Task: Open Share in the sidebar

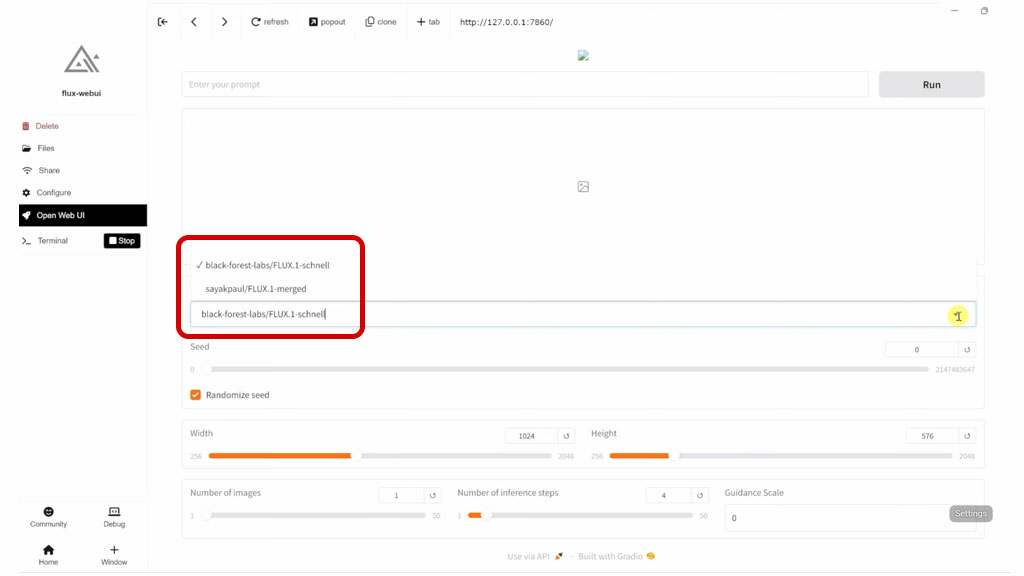Action: (x=40, y=170)
